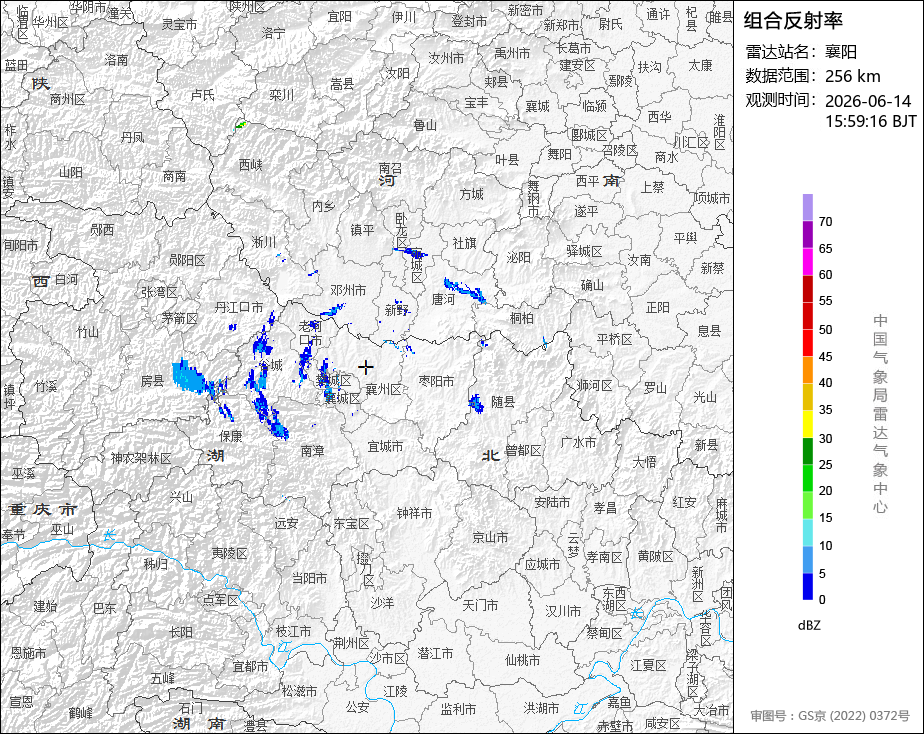Viewport: 924px width, 734px height.
Task: Click the legend value '0'
Action: tap(822, 600)
